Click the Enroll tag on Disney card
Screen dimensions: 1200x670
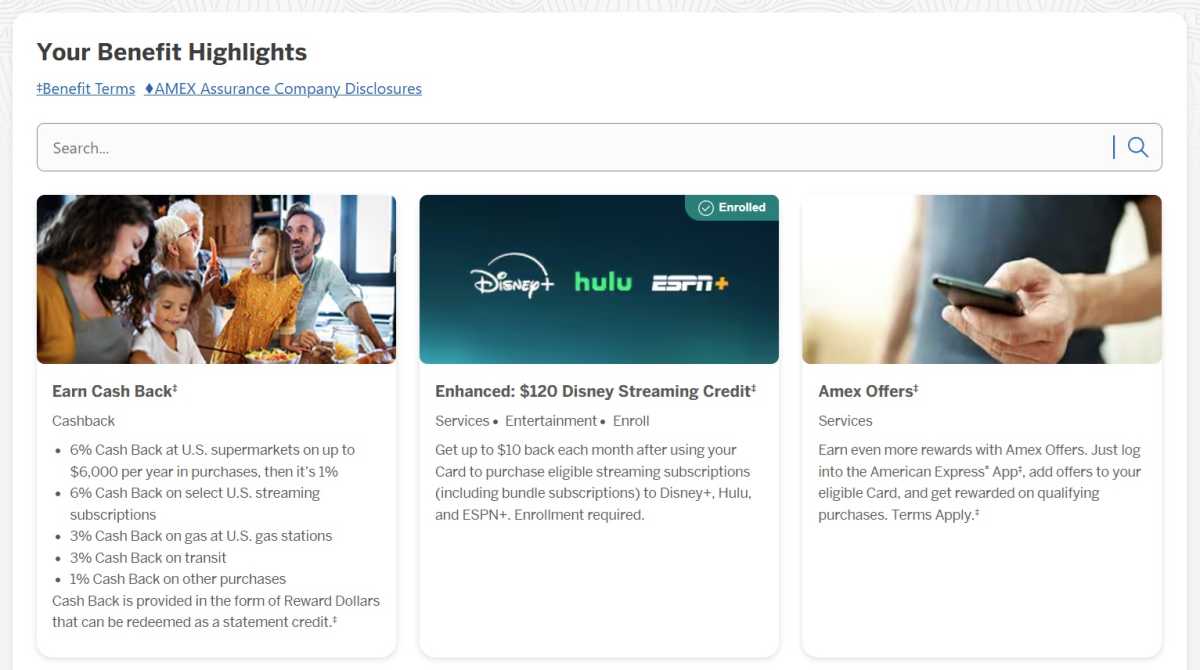pyautogui.click(x=631, y=421)
